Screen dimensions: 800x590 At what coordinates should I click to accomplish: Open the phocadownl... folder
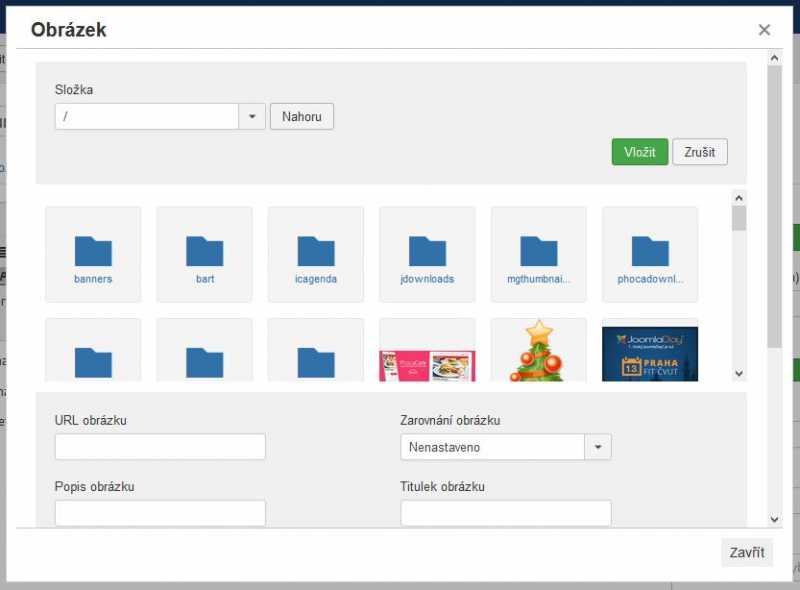point(650,254)
